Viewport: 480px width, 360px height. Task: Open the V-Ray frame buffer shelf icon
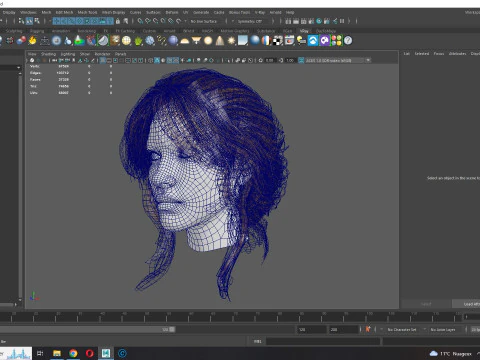click(x=289, y=41)
